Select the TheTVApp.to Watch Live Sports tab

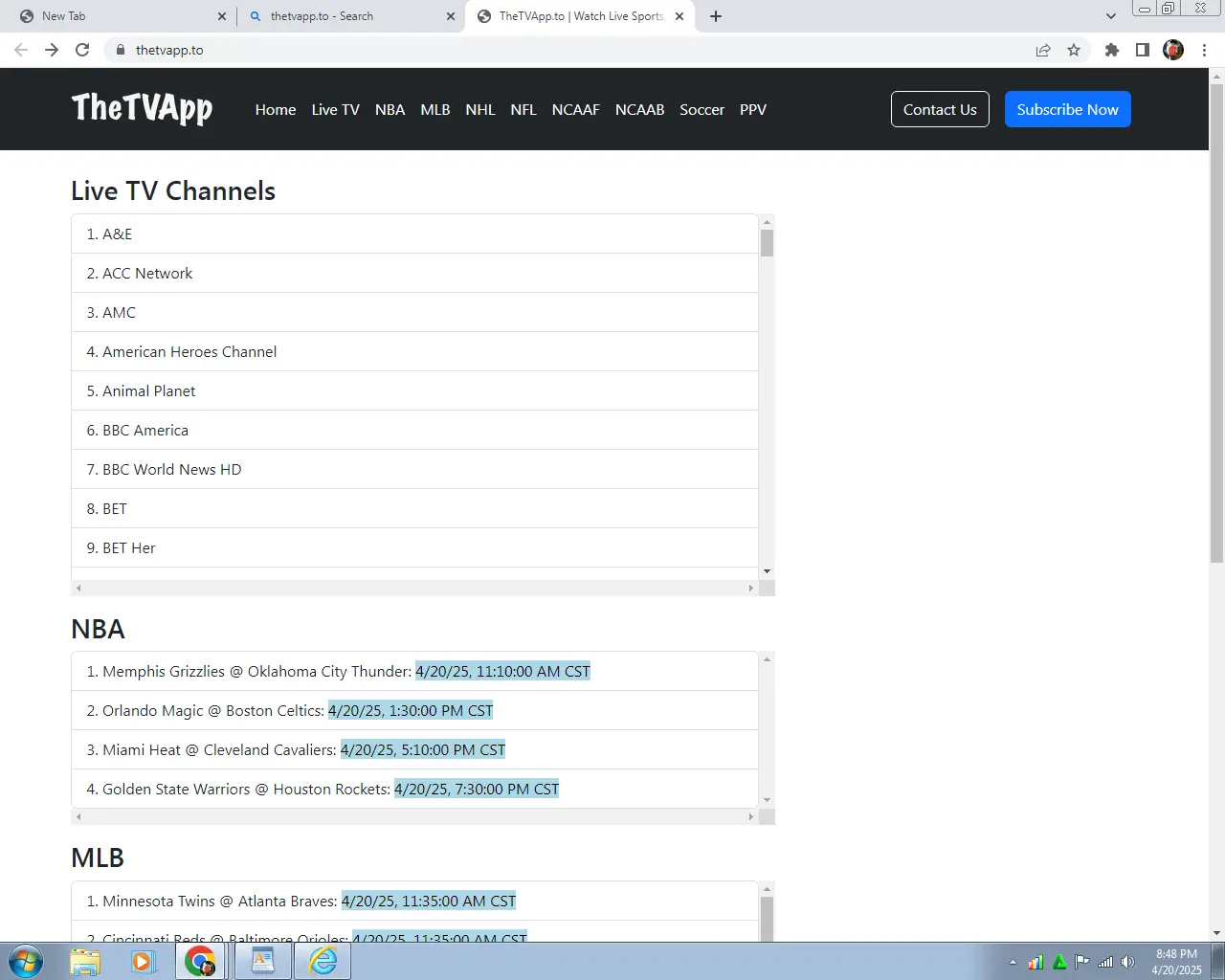pos(580,16)
